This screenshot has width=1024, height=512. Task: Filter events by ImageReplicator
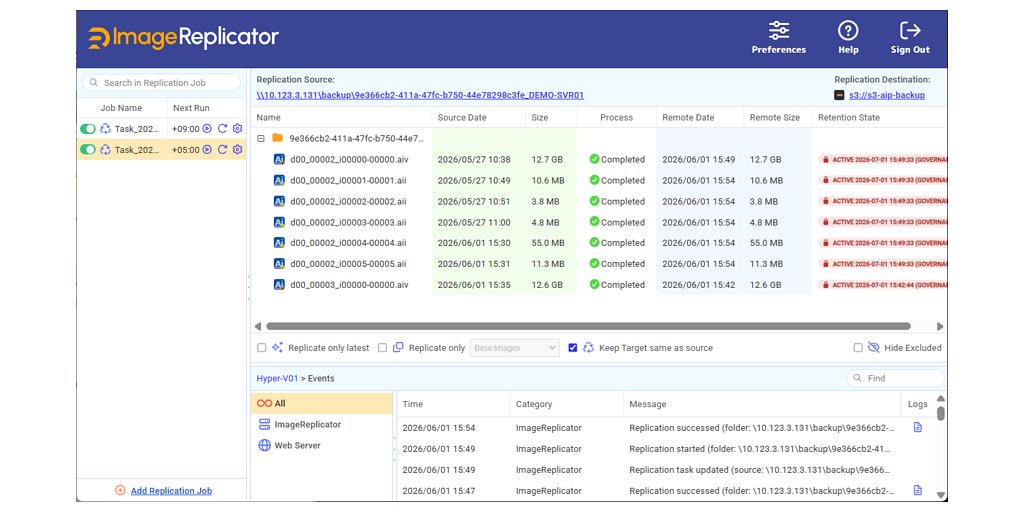(321, 424)
